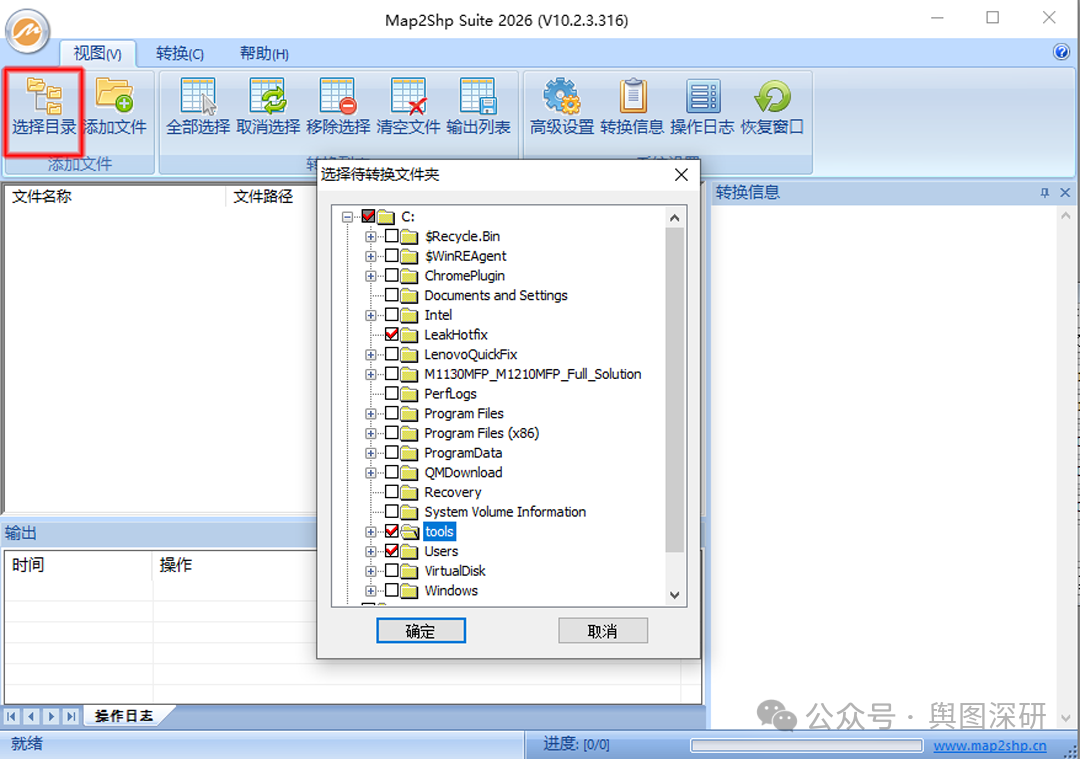Click the 取消选择 toolbar icon

tap(268, 96)
